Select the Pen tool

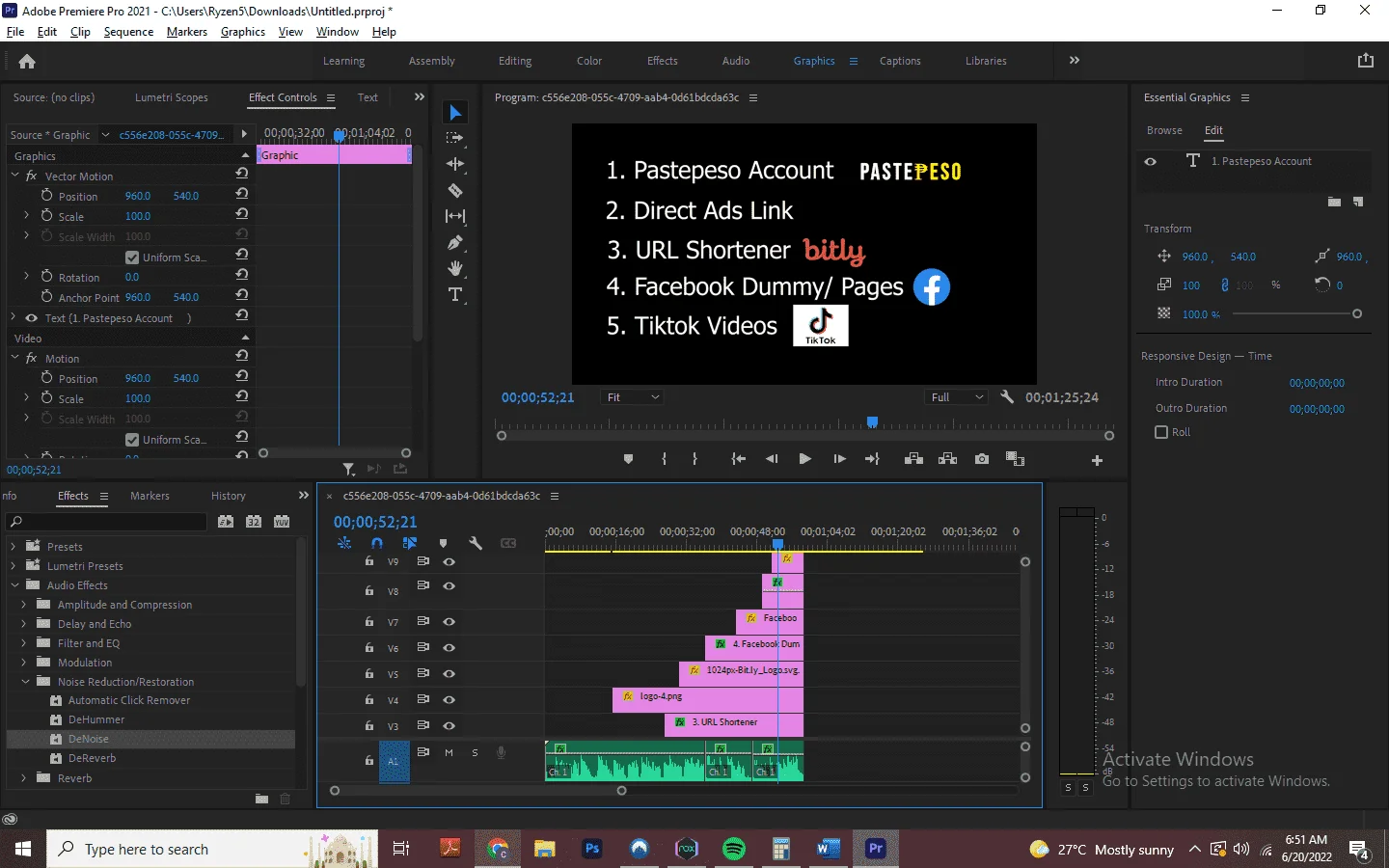455,242
